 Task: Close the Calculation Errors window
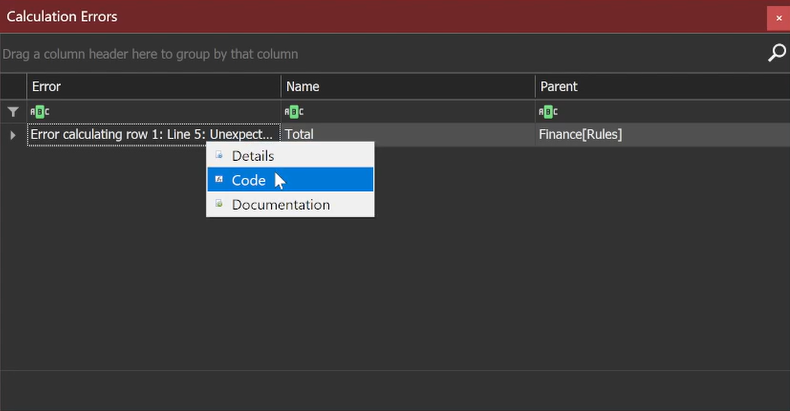tap(778, 17)
